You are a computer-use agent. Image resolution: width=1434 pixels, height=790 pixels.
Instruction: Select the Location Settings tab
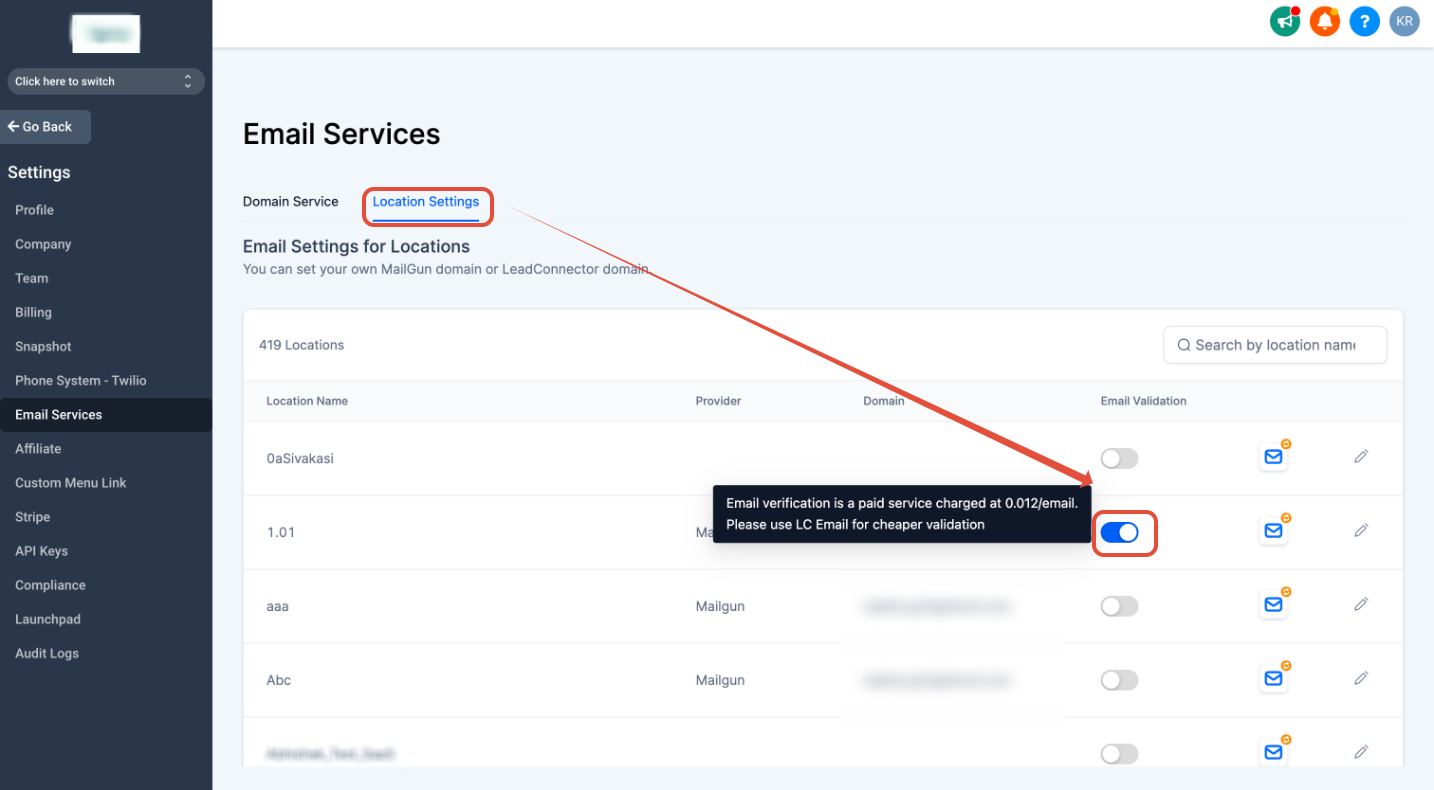[x=427, y=201]
